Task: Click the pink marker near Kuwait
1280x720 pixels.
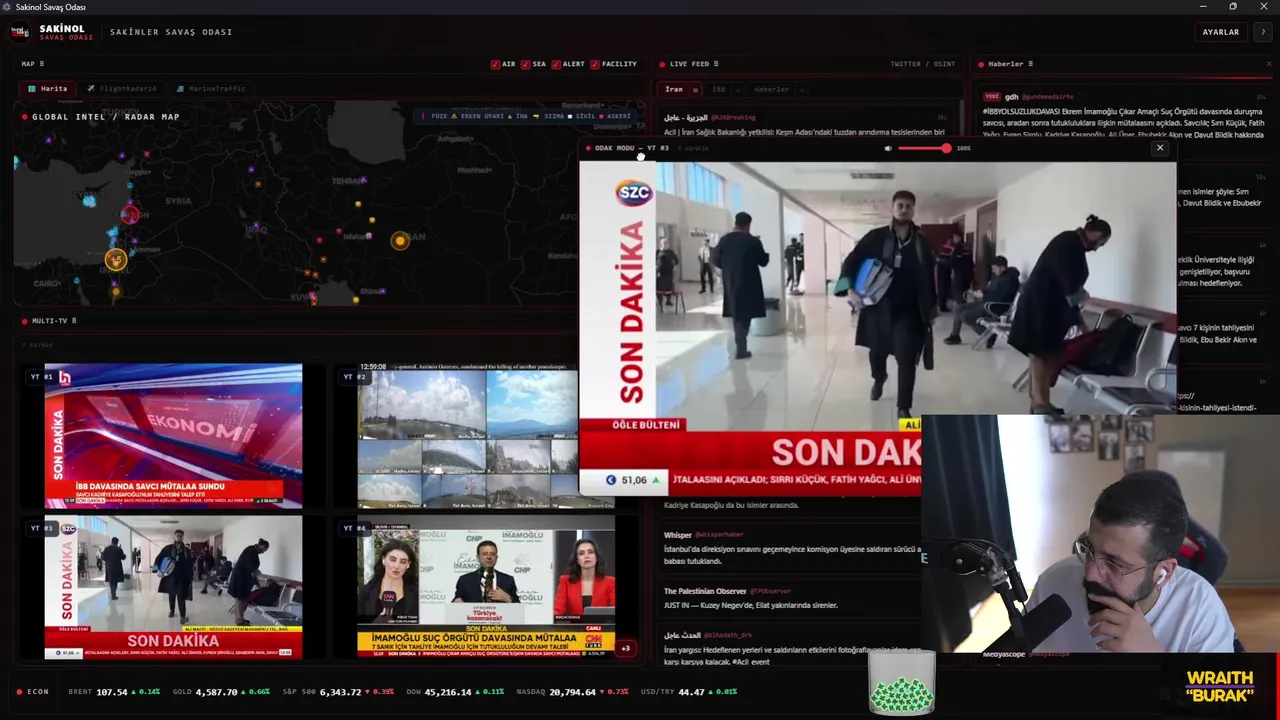Action: [x=313, y=297]
